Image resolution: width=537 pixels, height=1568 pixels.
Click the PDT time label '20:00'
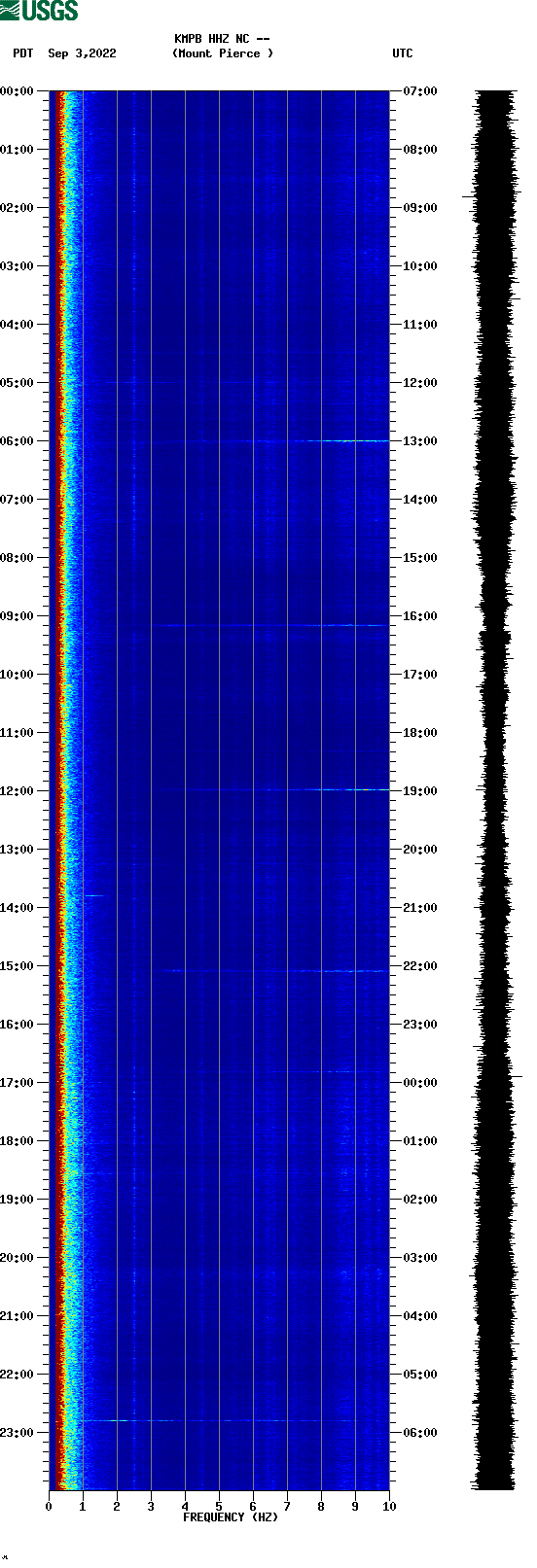coord(18,1258)
